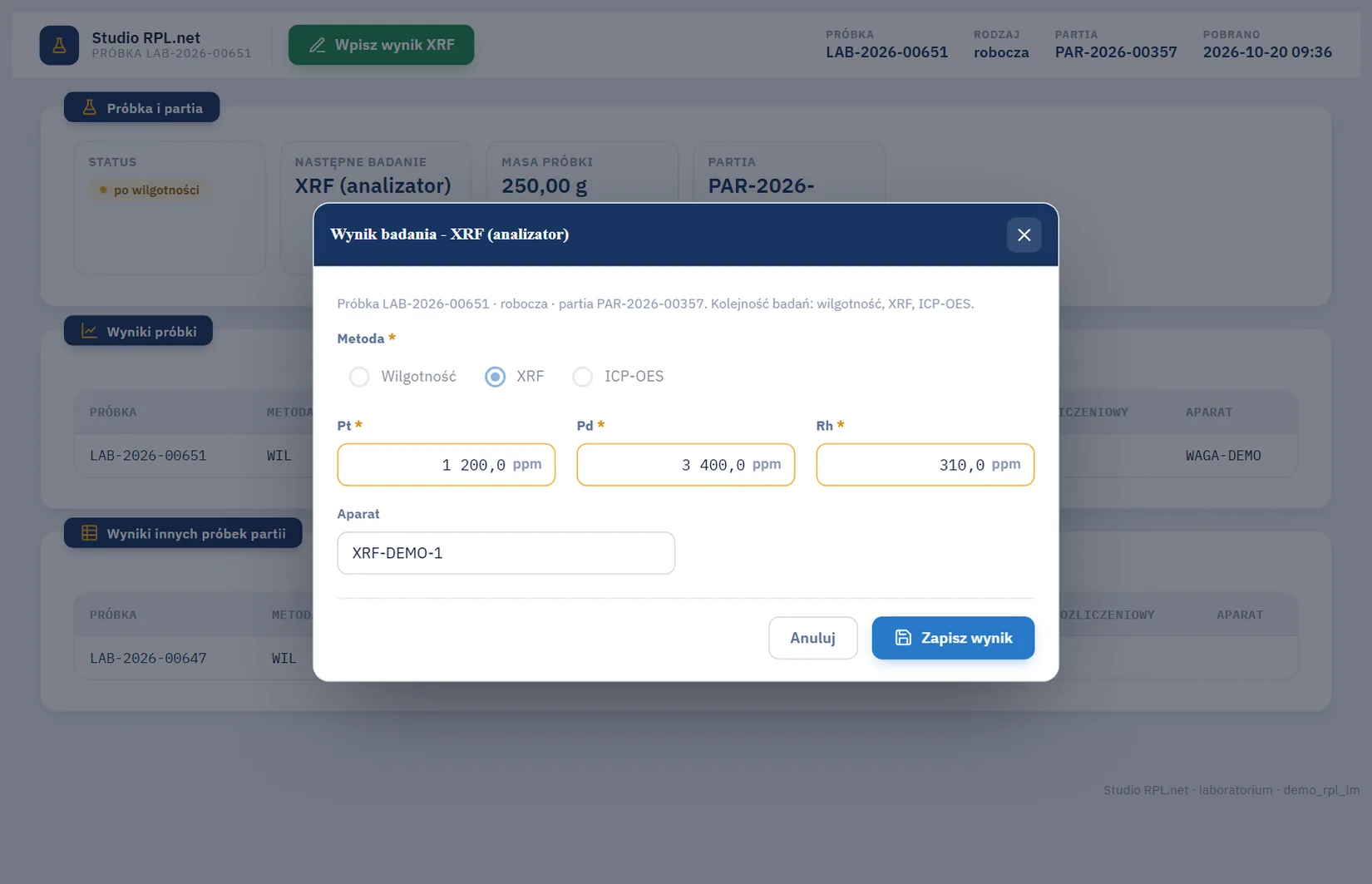Click the po wilgotności status badge
Screen dimensions: 1372x884
[150, 190]
